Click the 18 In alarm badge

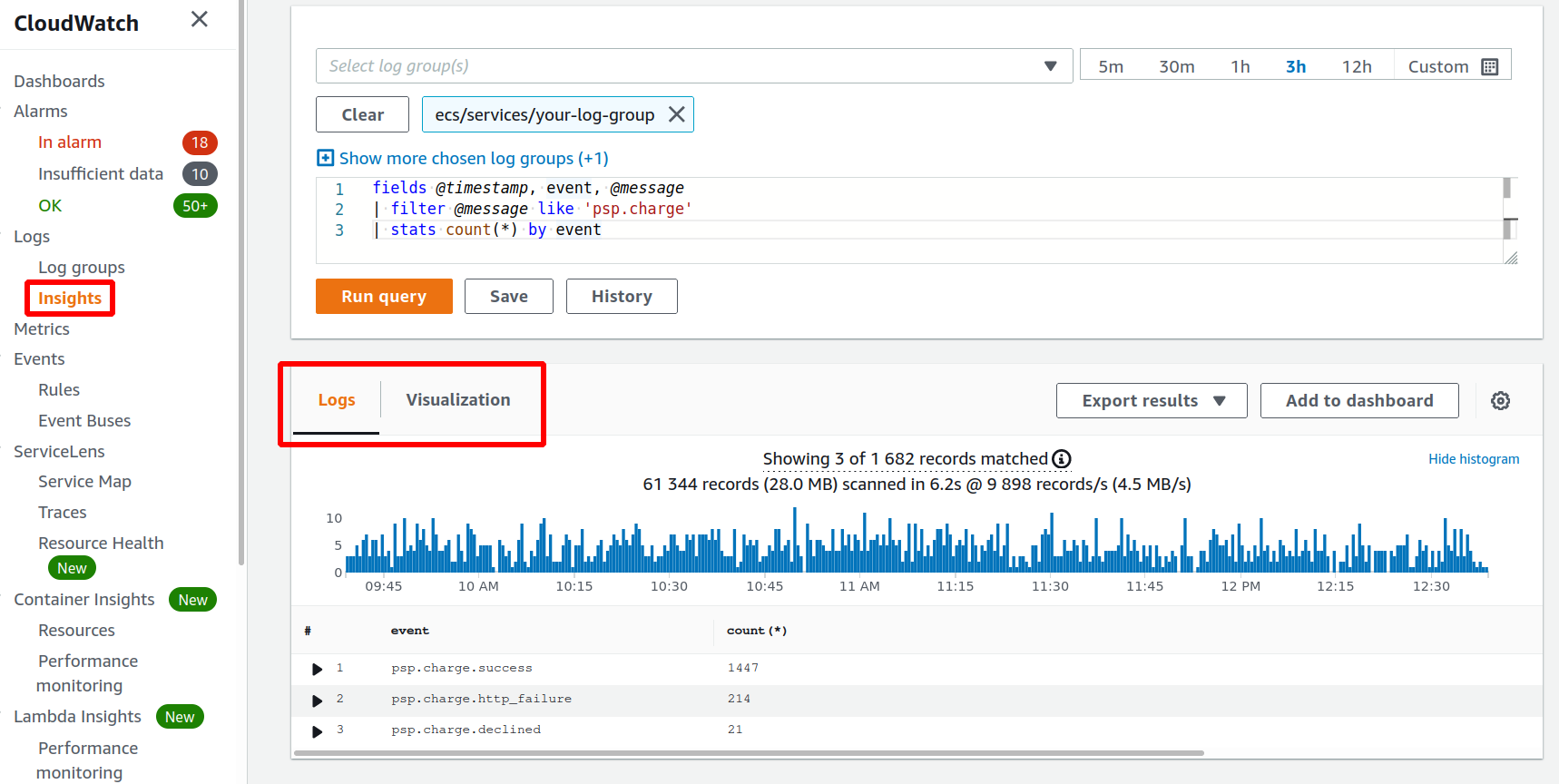[x=200, y=142]
